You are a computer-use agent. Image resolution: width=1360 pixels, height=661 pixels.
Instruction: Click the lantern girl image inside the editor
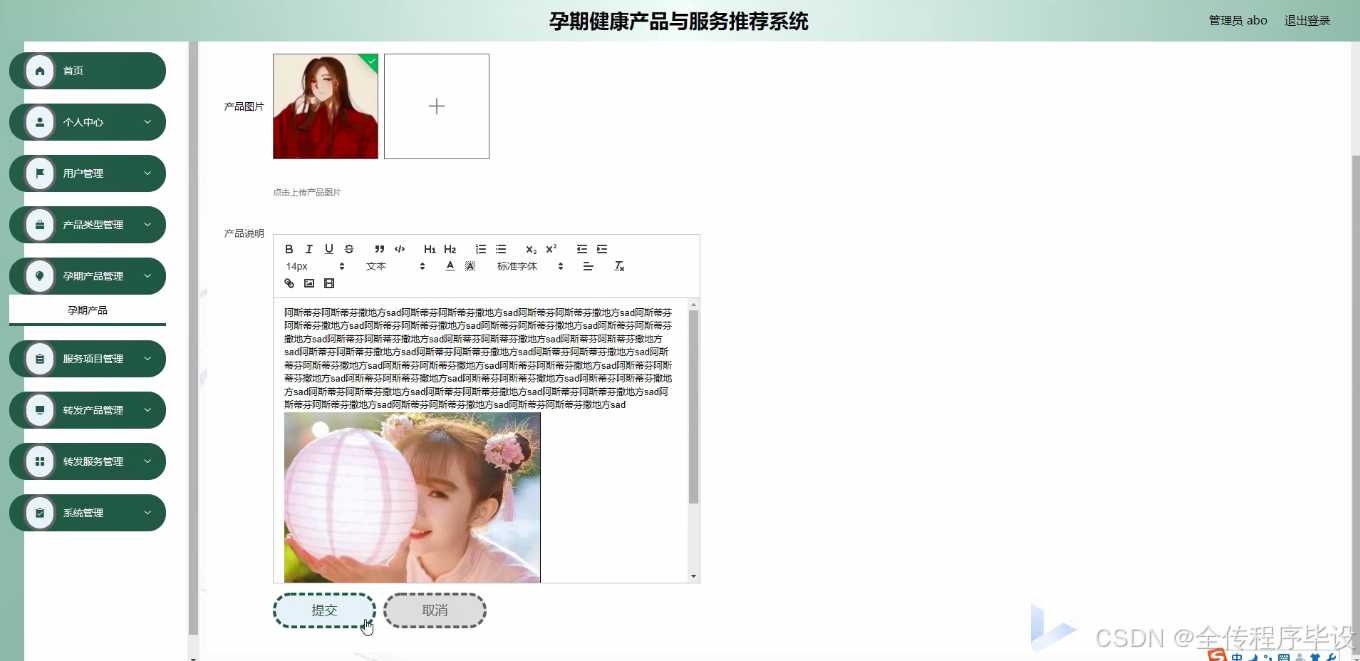(x=412, y=497)
